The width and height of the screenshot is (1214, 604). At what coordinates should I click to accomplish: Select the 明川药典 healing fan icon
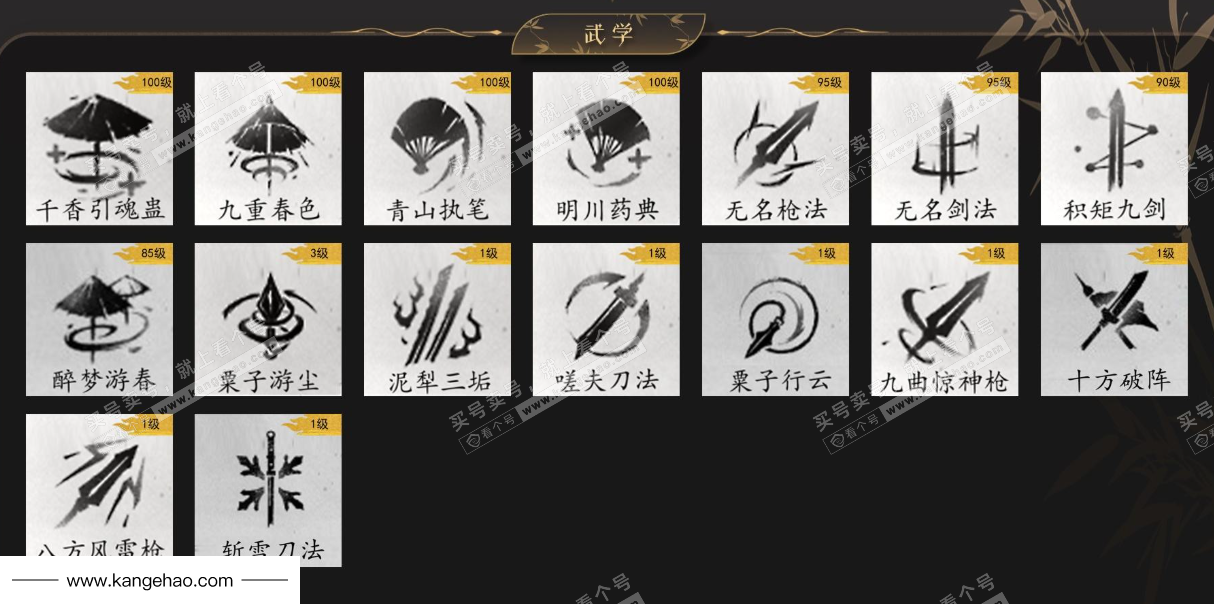pyautogui.click(x=606, y=149)
